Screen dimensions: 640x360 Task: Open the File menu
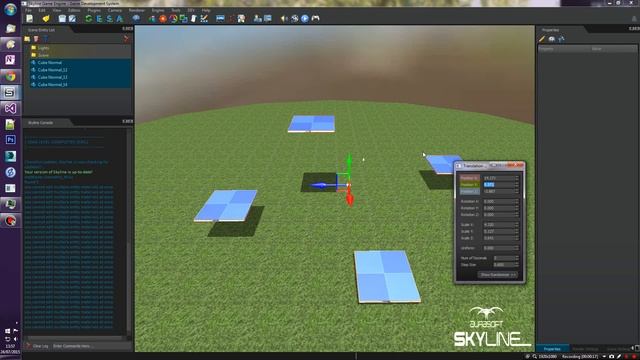29,10
